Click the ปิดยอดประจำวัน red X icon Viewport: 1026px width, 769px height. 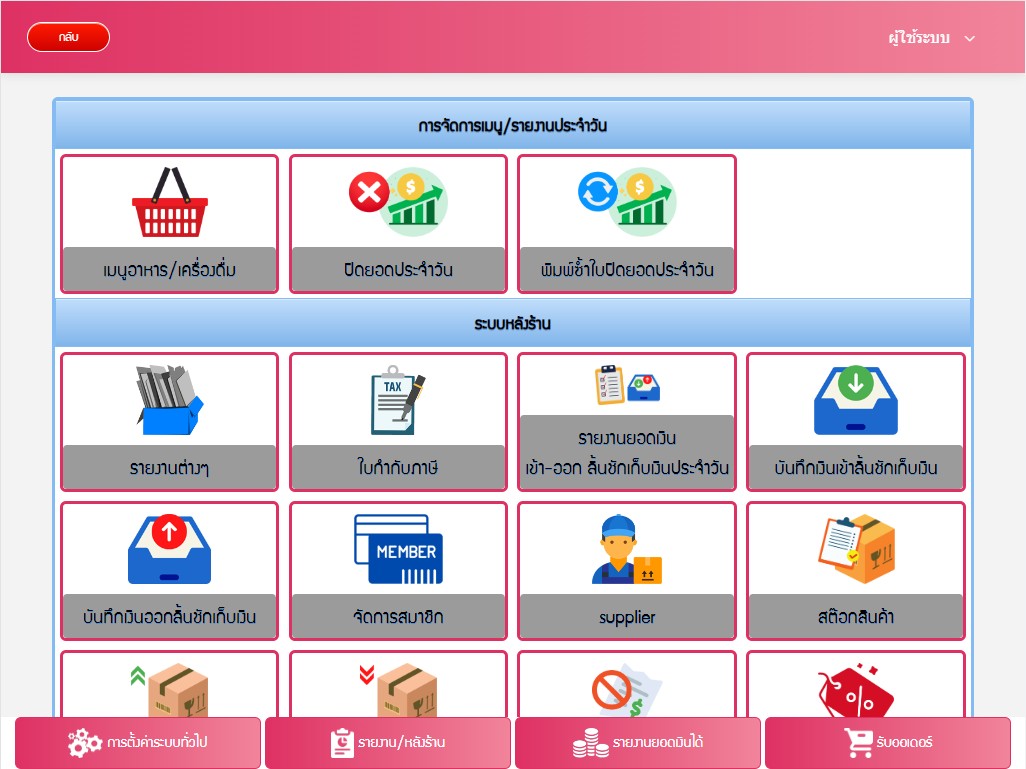pos(369,192)
